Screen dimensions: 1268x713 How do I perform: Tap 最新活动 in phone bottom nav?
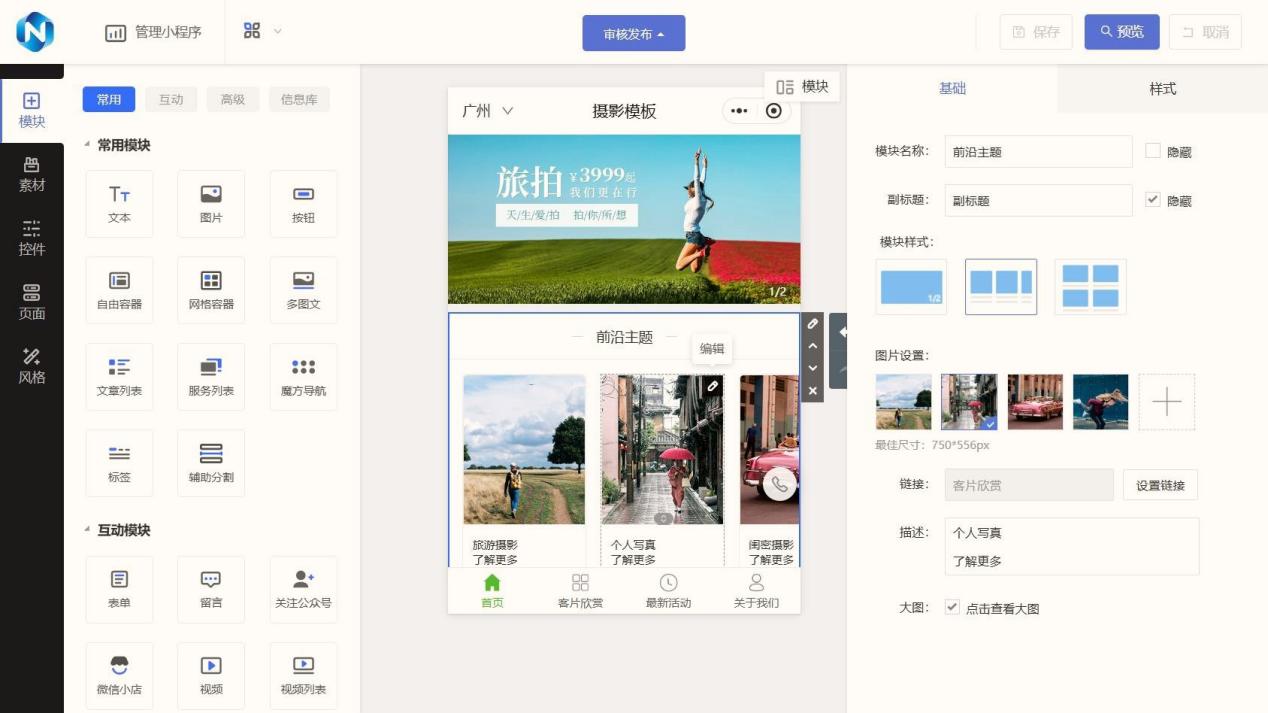pos(668,591)
